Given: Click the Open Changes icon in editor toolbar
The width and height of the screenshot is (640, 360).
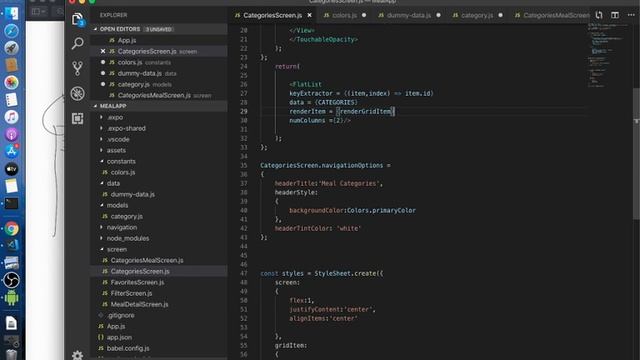Looking at the screenshot, I should [599, 15].
